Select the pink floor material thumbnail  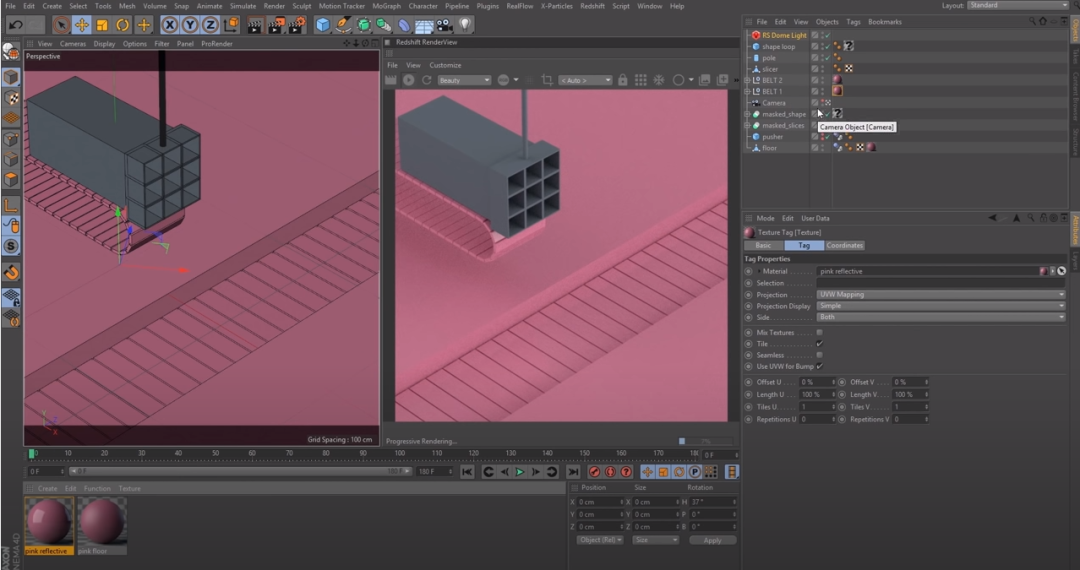102,523
